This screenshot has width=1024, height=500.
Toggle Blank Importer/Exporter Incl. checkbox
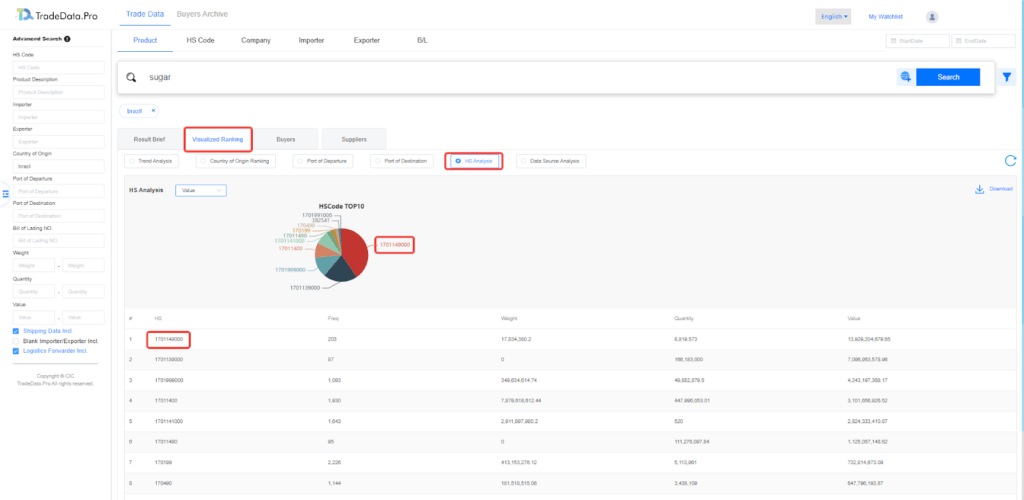16,341
